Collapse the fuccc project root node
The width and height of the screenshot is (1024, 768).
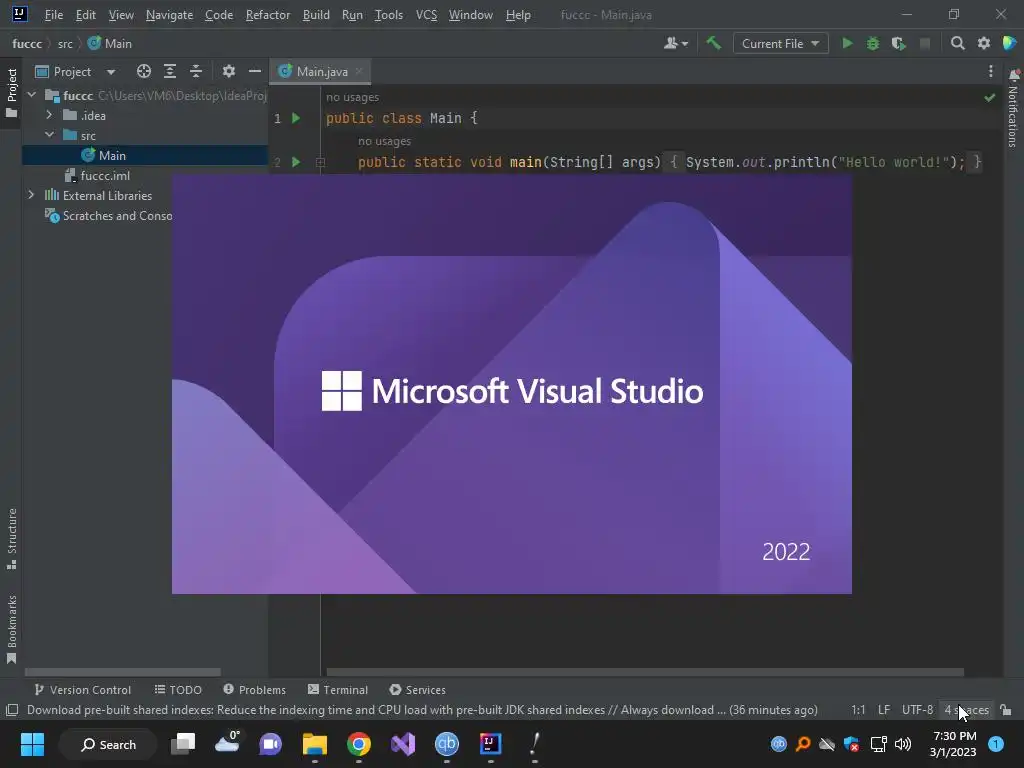point(31,95)
